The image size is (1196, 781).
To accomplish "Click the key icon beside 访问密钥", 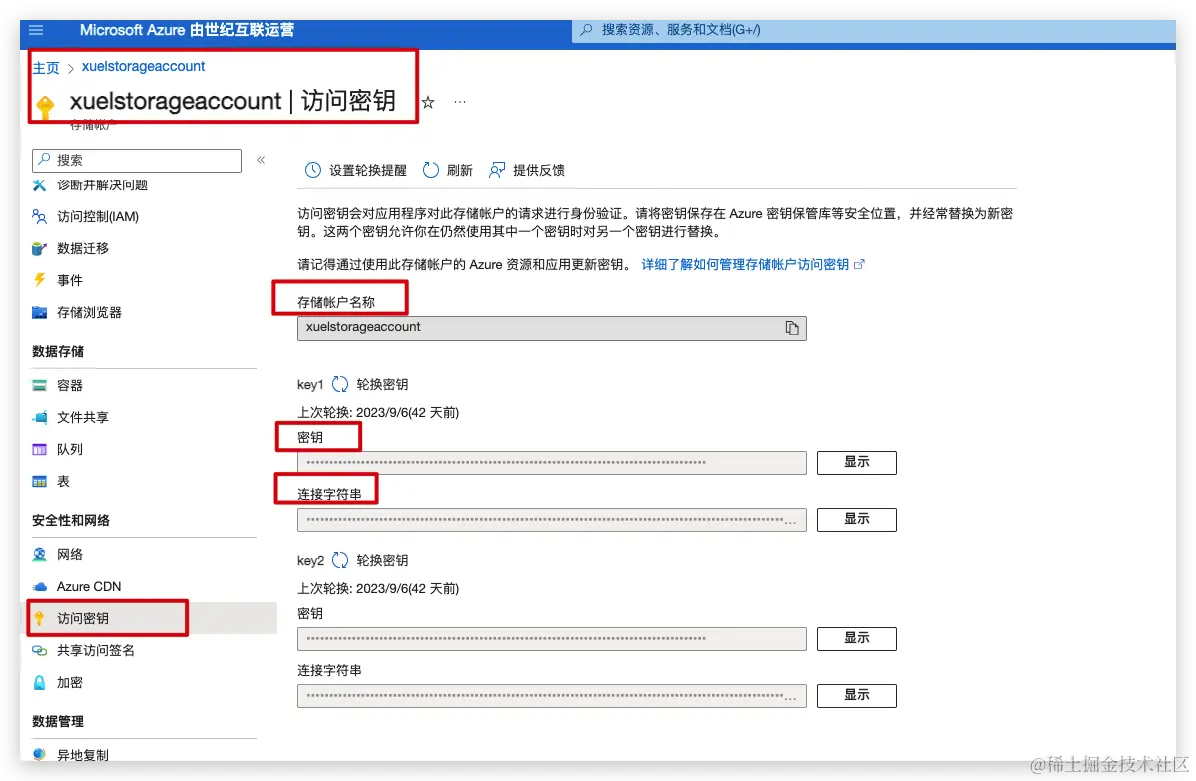I will pos(40,619).
